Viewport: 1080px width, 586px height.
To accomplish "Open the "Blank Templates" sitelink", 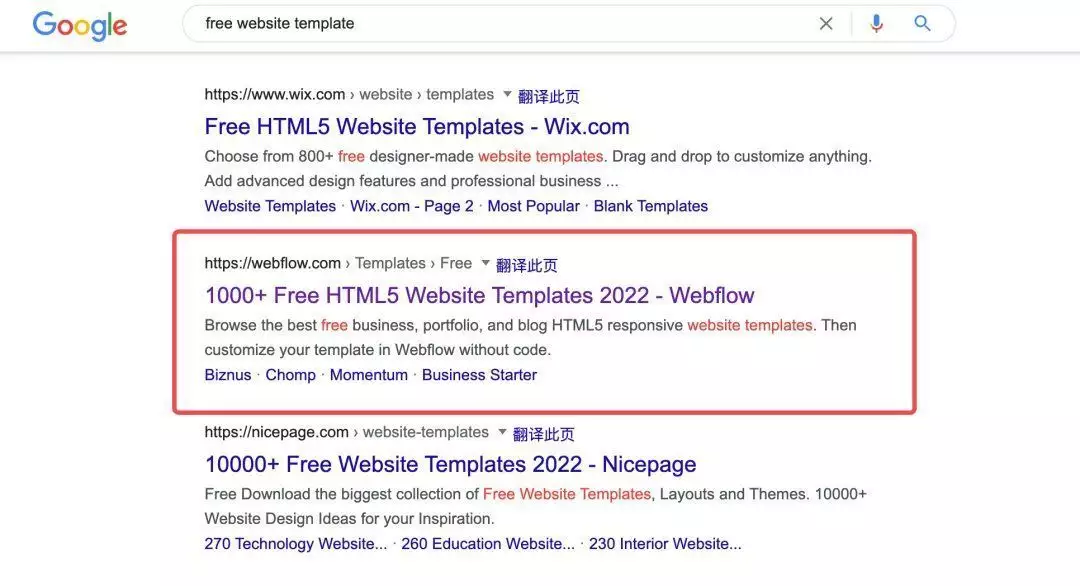I will point(650,206).
